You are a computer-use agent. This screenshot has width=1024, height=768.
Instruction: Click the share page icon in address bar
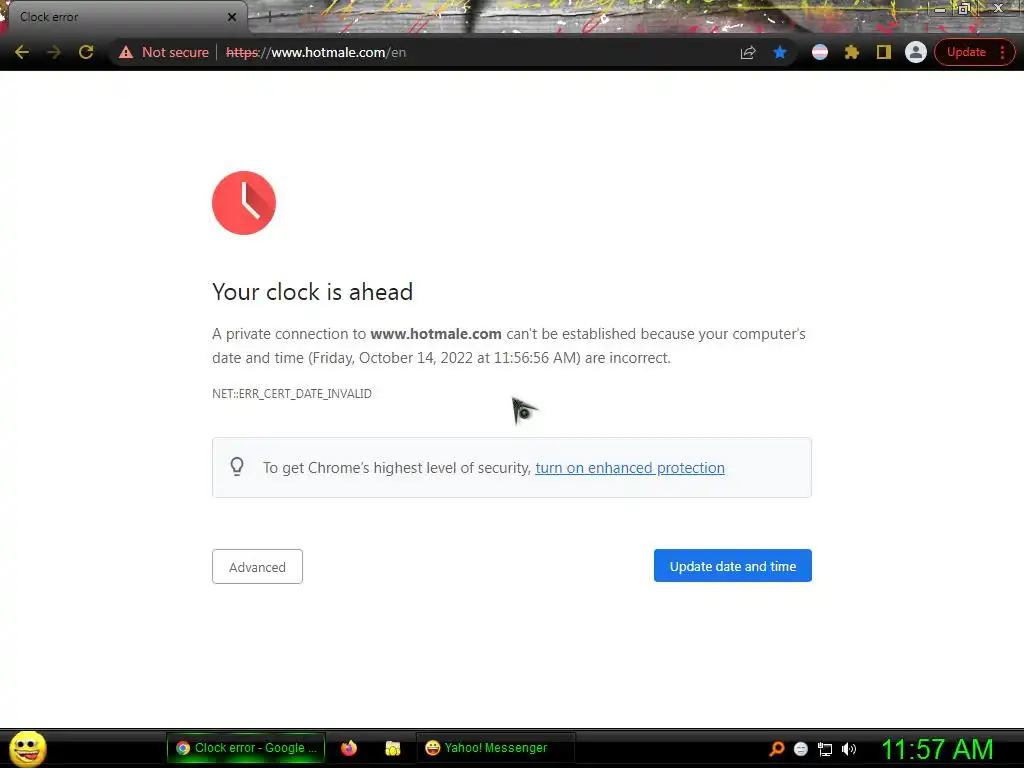pyautogui.click(x=748, y=52)
